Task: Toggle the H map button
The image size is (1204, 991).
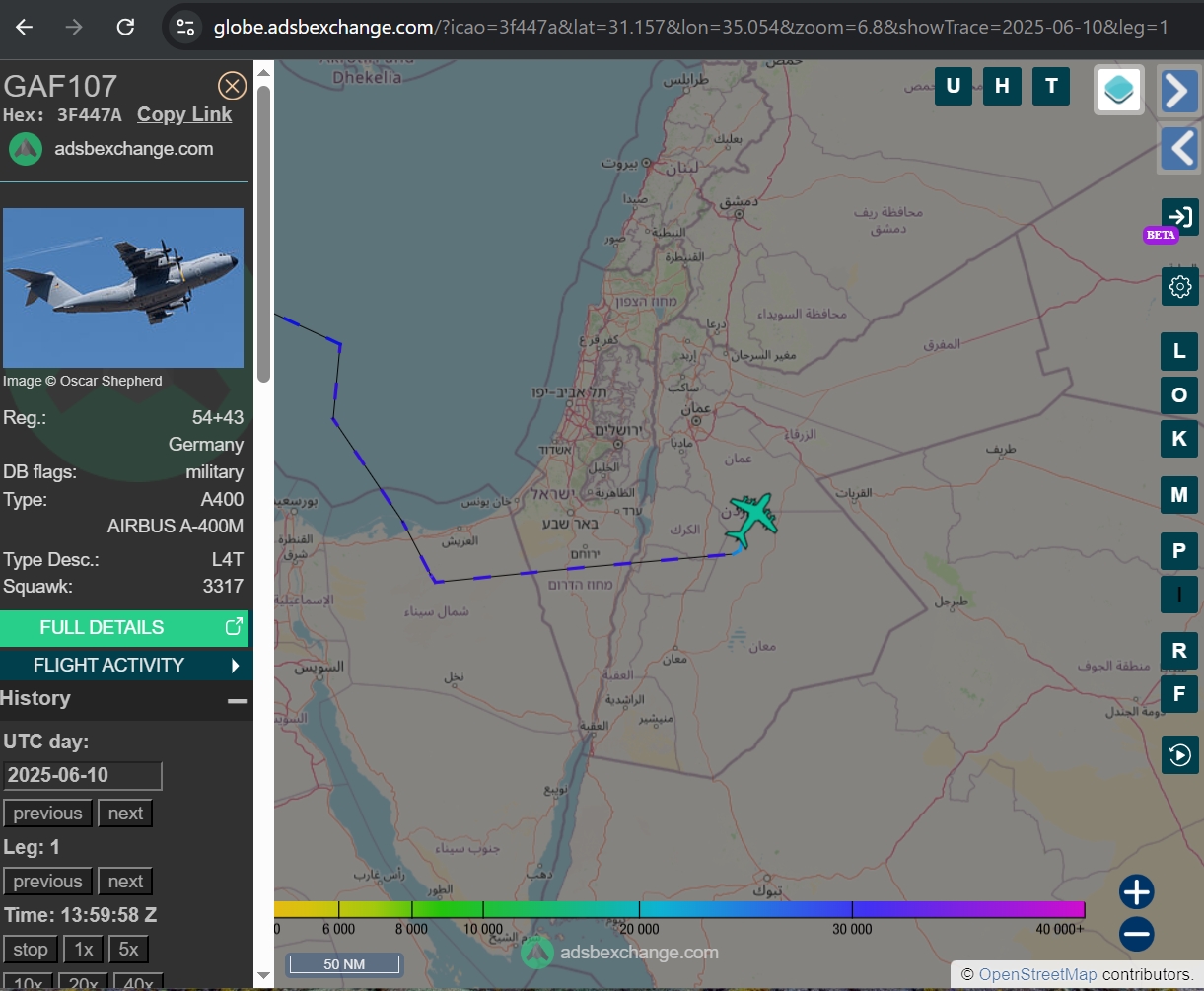Action: 1002,86
